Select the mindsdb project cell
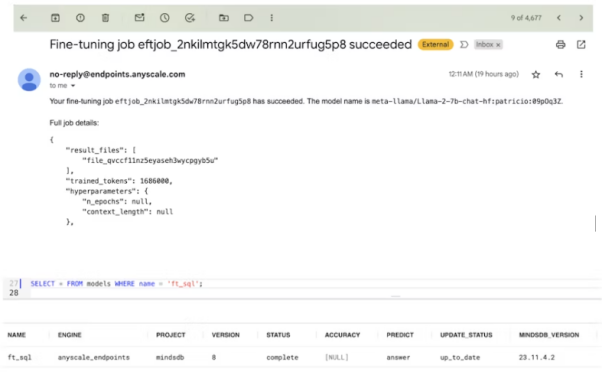 pyautogui.click(x=170, y=357)
